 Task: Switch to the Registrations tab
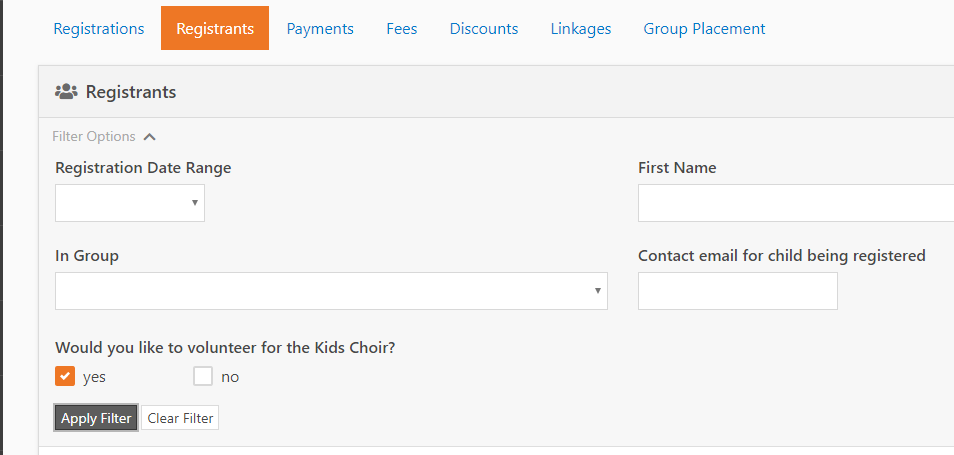(x=99, y=29)
